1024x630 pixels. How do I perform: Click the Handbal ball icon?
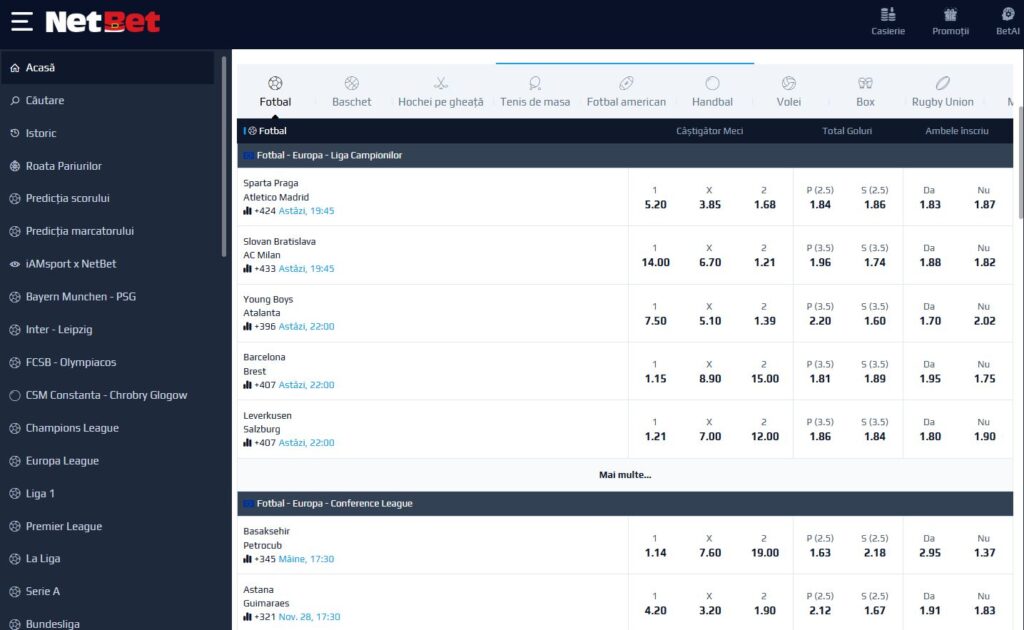pyautogui.click(x=712, y=83)
